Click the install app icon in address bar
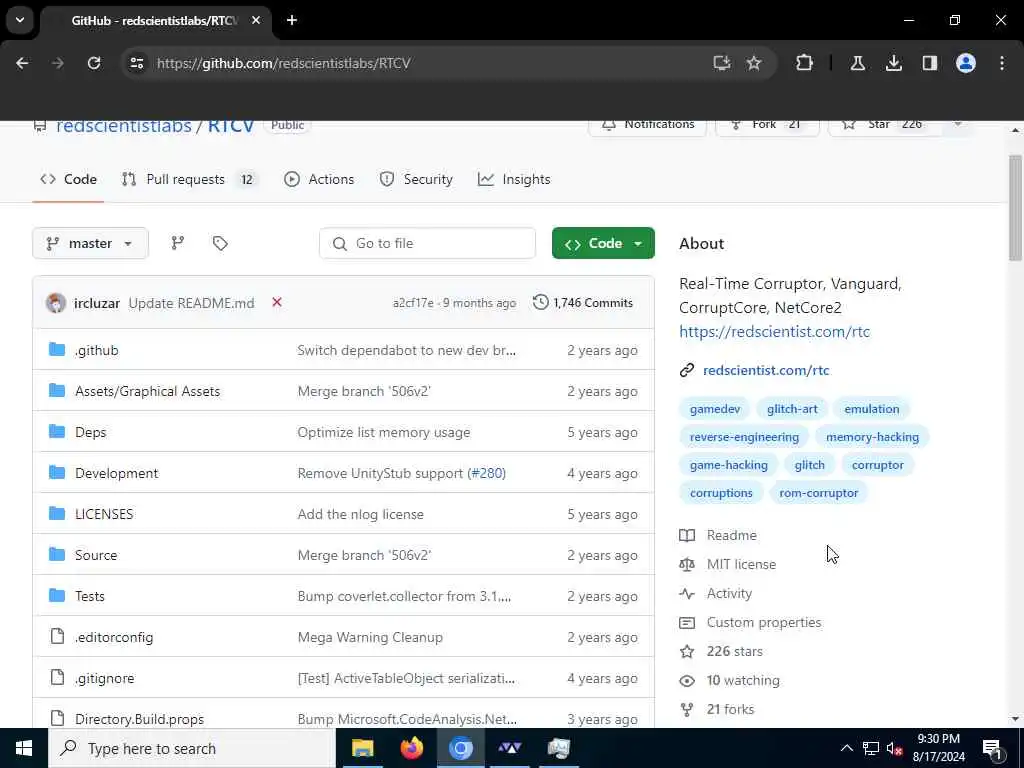 point(722,63)
